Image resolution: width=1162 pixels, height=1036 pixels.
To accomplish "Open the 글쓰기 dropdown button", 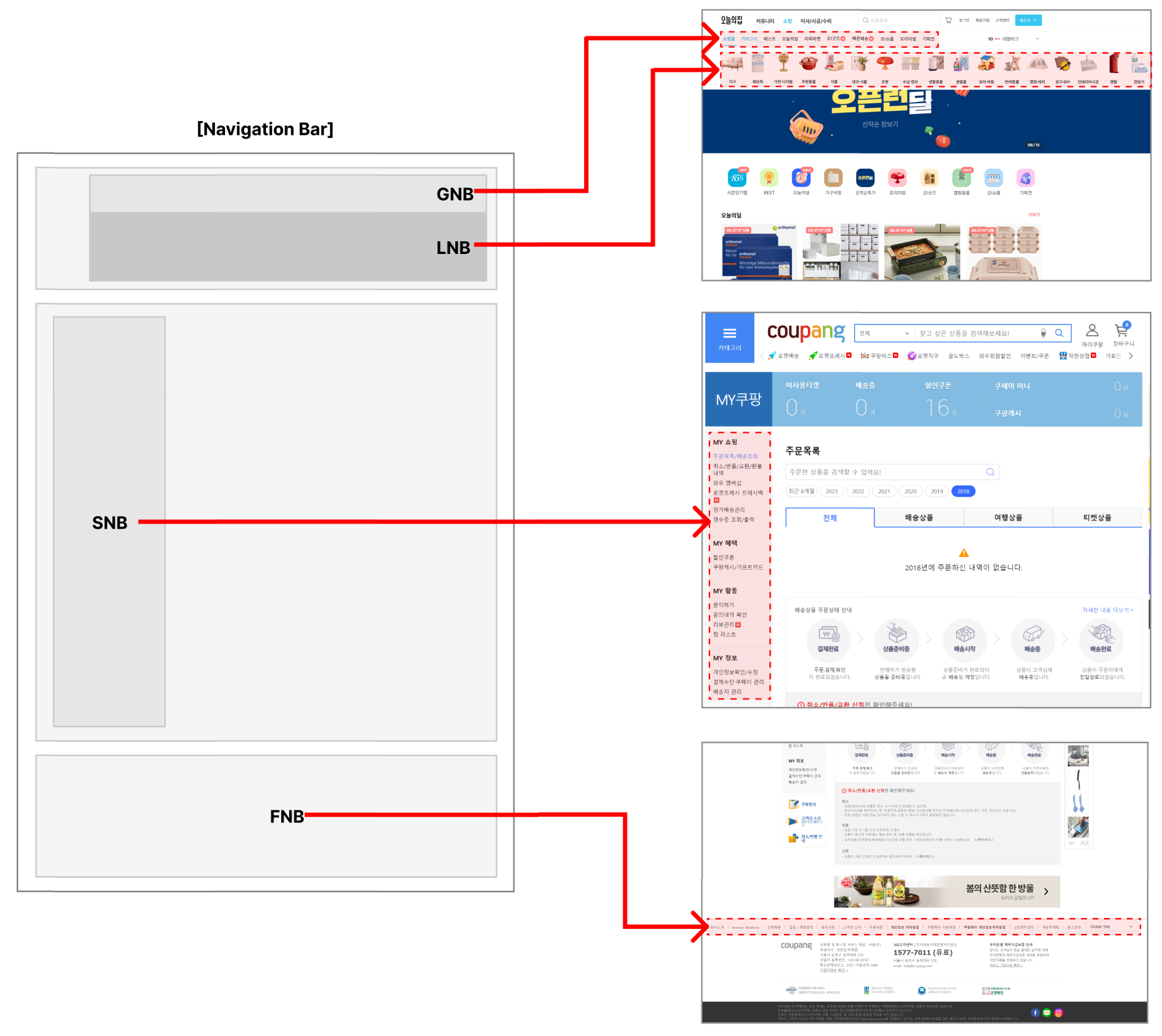I will point(1028,20).
